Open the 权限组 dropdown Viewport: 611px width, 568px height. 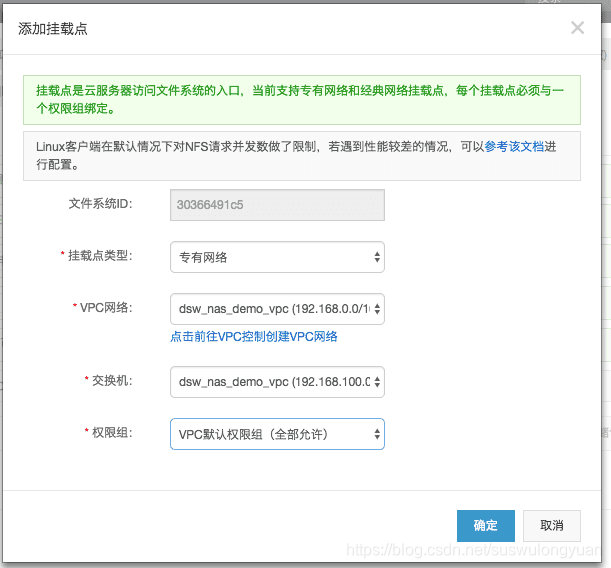point(277,434)
